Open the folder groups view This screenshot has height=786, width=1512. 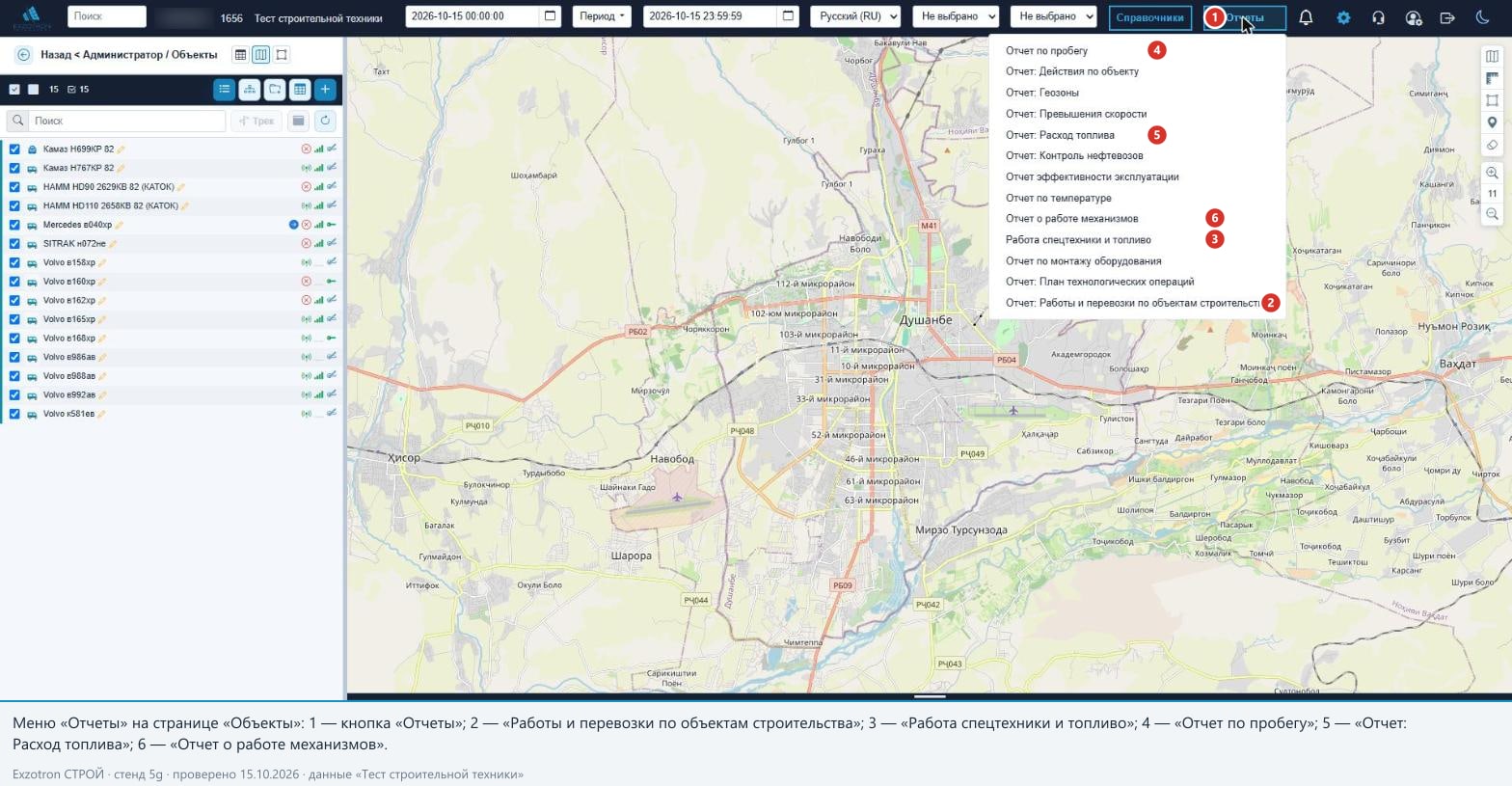[x=275, y=90]
